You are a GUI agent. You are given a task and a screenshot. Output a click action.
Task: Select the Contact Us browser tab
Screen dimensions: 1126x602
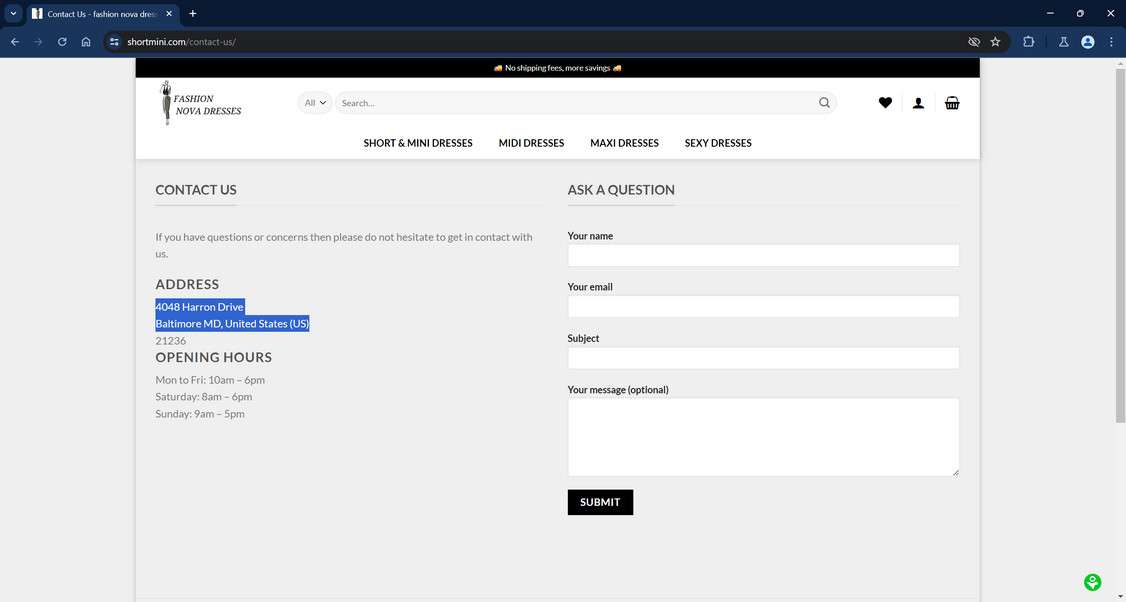[x=101, y=14]
